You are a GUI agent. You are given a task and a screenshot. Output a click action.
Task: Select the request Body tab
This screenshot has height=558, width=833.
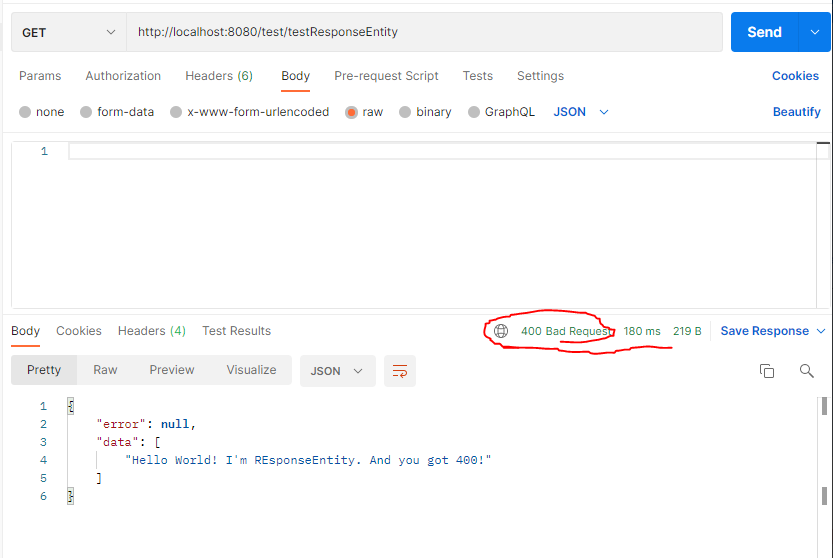[295, 76]
